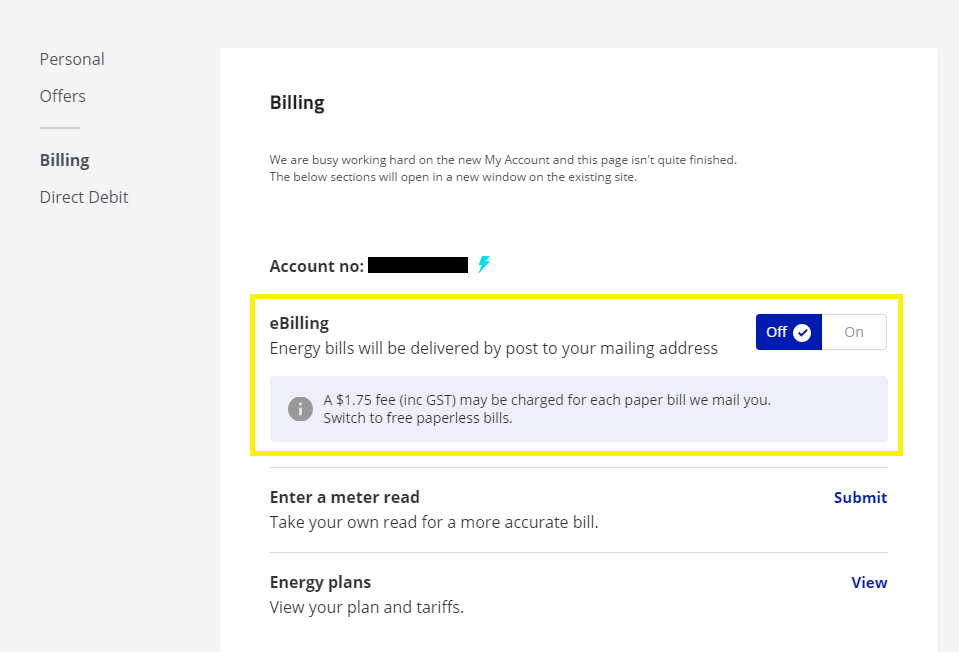Click the redacted account number
959x652 pixels.
[418, 266]
